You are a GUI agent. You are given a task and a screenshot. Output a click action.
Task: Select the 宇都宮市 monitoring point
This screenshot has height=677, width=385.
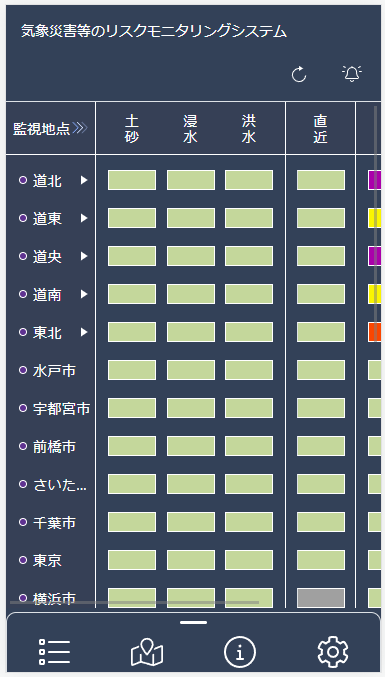[x=54, y=408]
